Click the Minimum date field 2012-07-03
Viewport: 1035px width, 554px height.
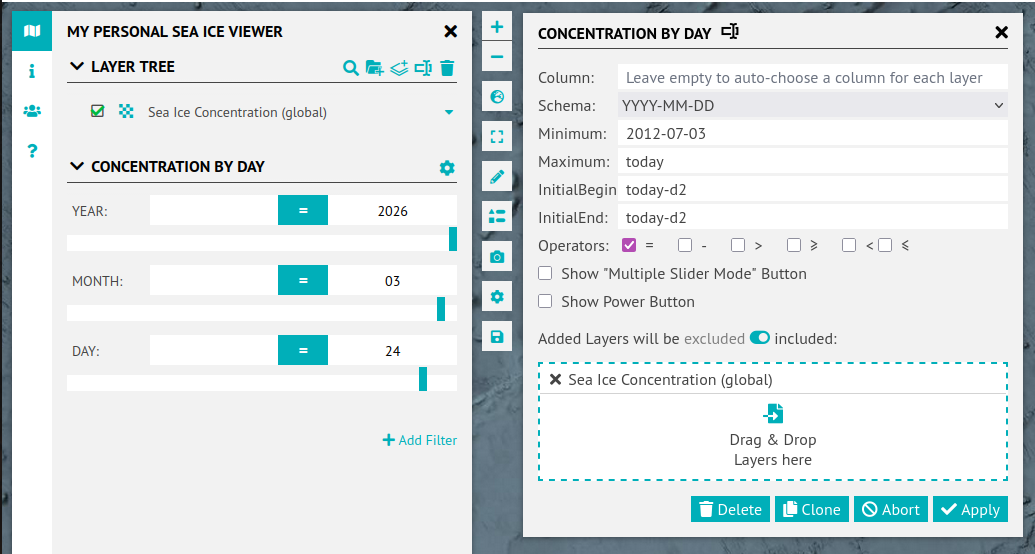click(x=813, y=133)
